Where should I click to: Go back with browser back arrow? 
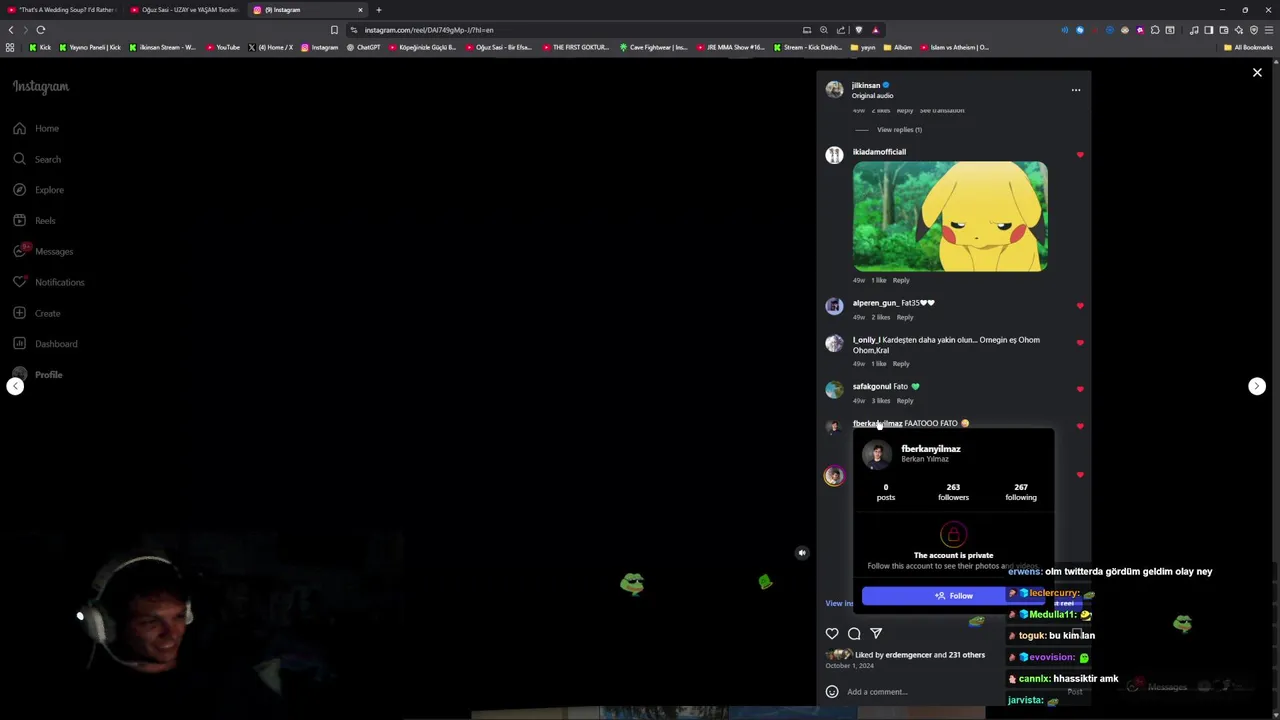11,30
